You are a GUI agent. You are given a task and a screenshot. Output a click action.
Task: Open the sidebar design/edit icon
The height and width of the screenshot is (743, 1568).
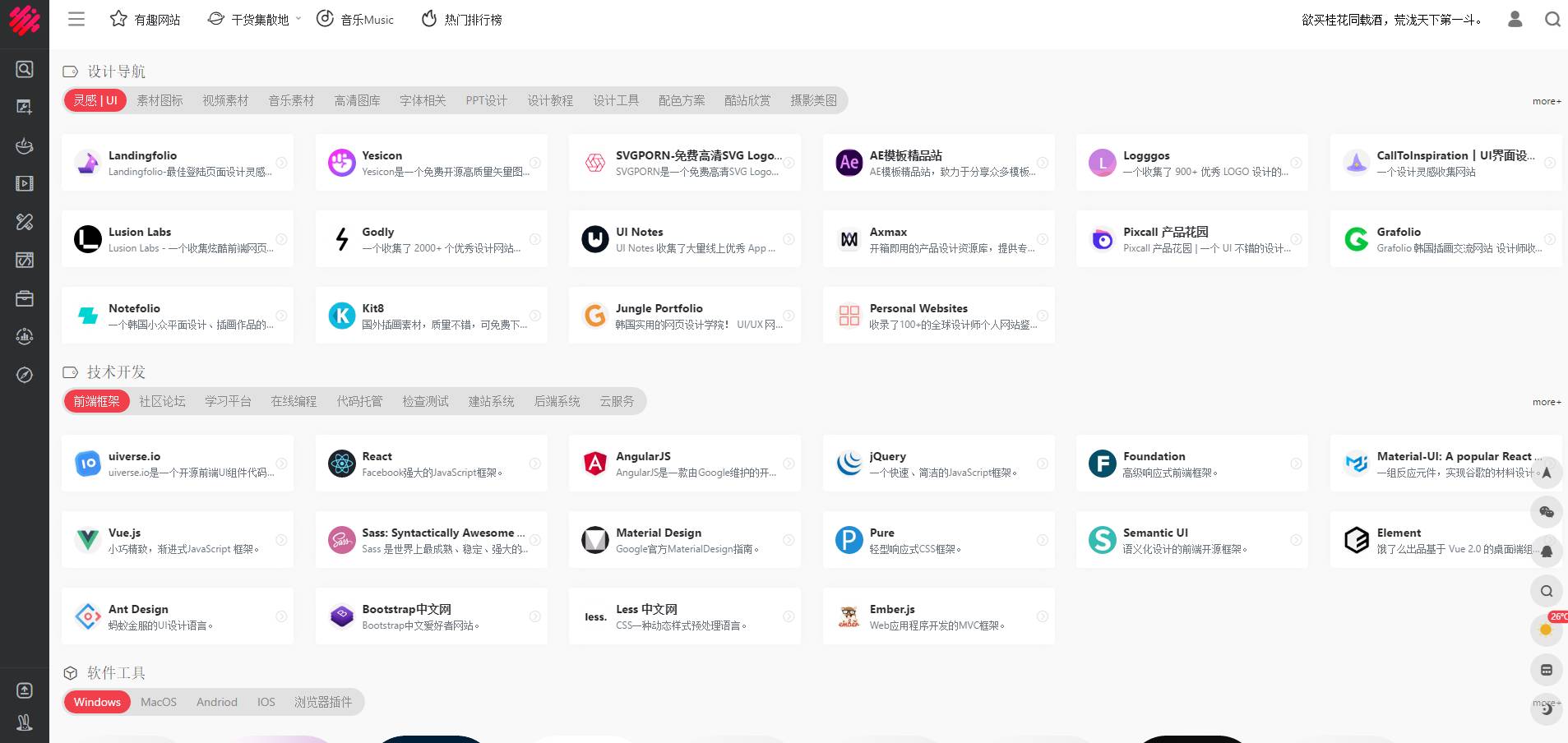25,107
